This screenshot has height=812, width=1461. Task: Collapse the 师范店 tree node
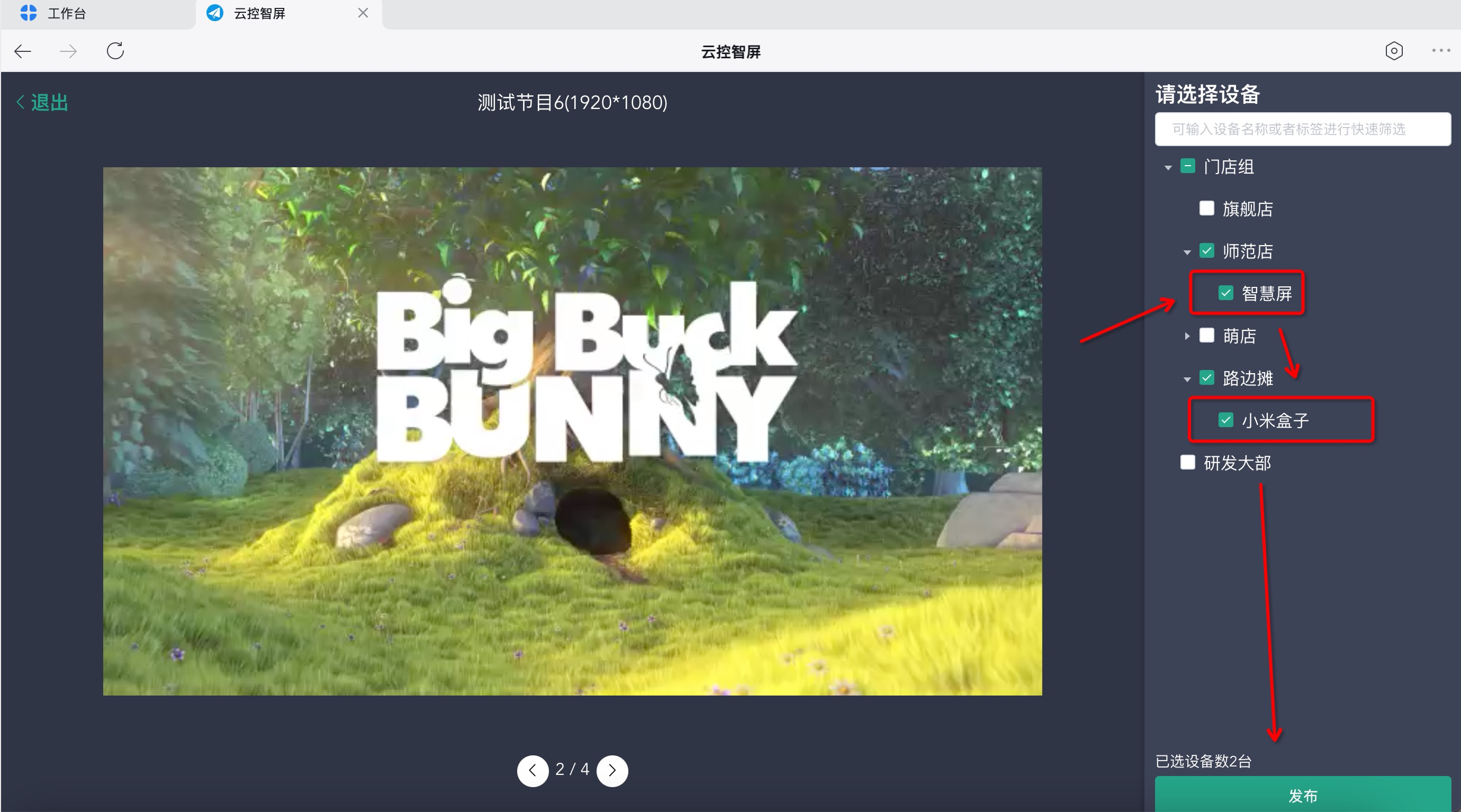[1187, 252]
